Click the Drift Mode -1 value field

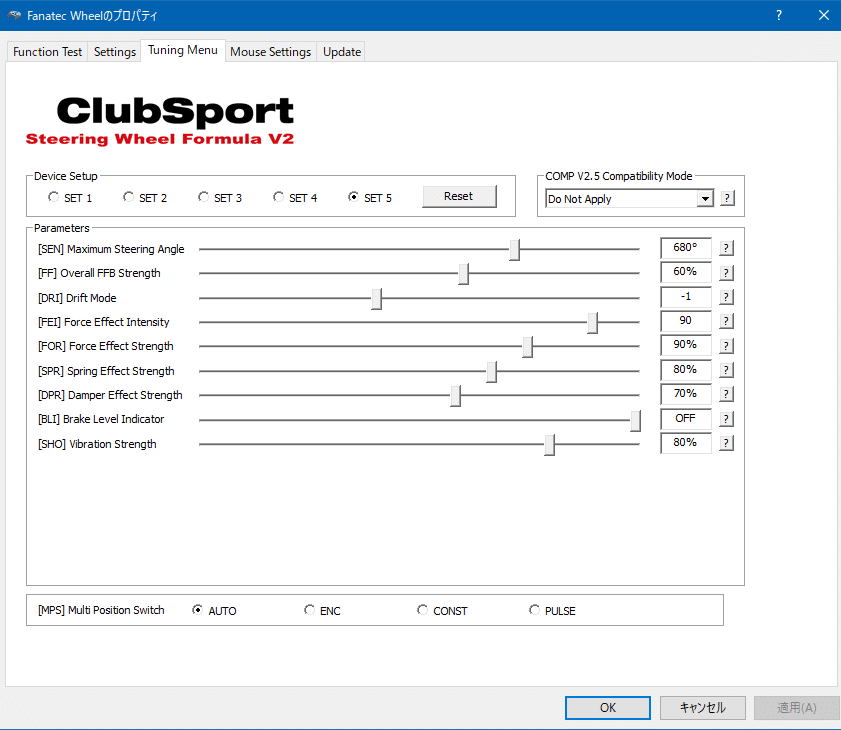[685, 297]
